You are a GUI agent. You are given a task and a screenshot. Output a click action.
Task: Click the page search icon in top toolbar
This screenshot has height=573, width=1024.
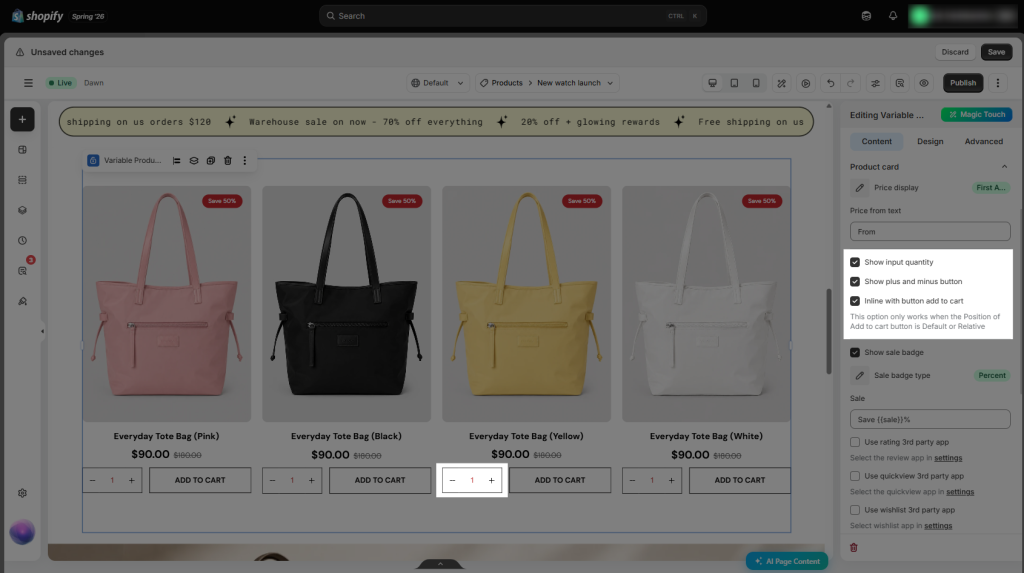(899, 83)
